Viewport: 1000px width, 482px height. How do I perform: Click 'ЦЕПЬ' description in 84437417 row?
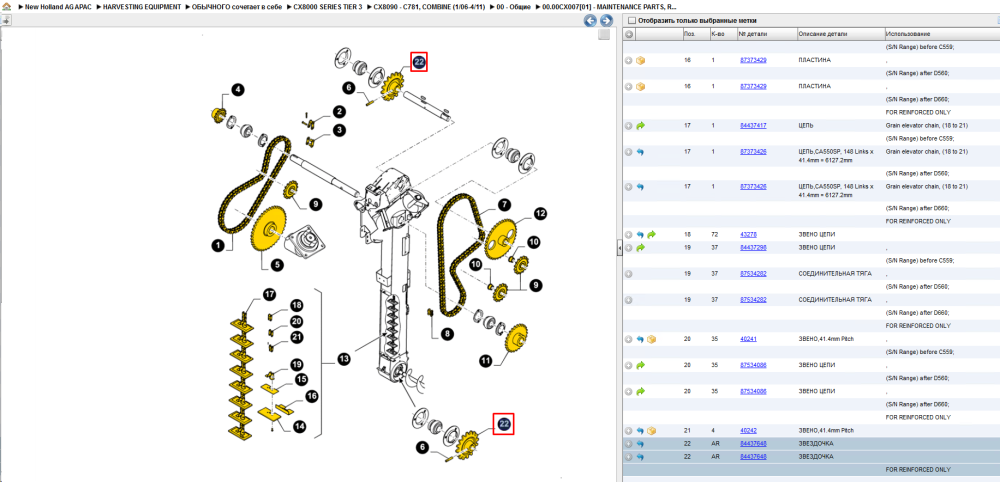(807, 126)
